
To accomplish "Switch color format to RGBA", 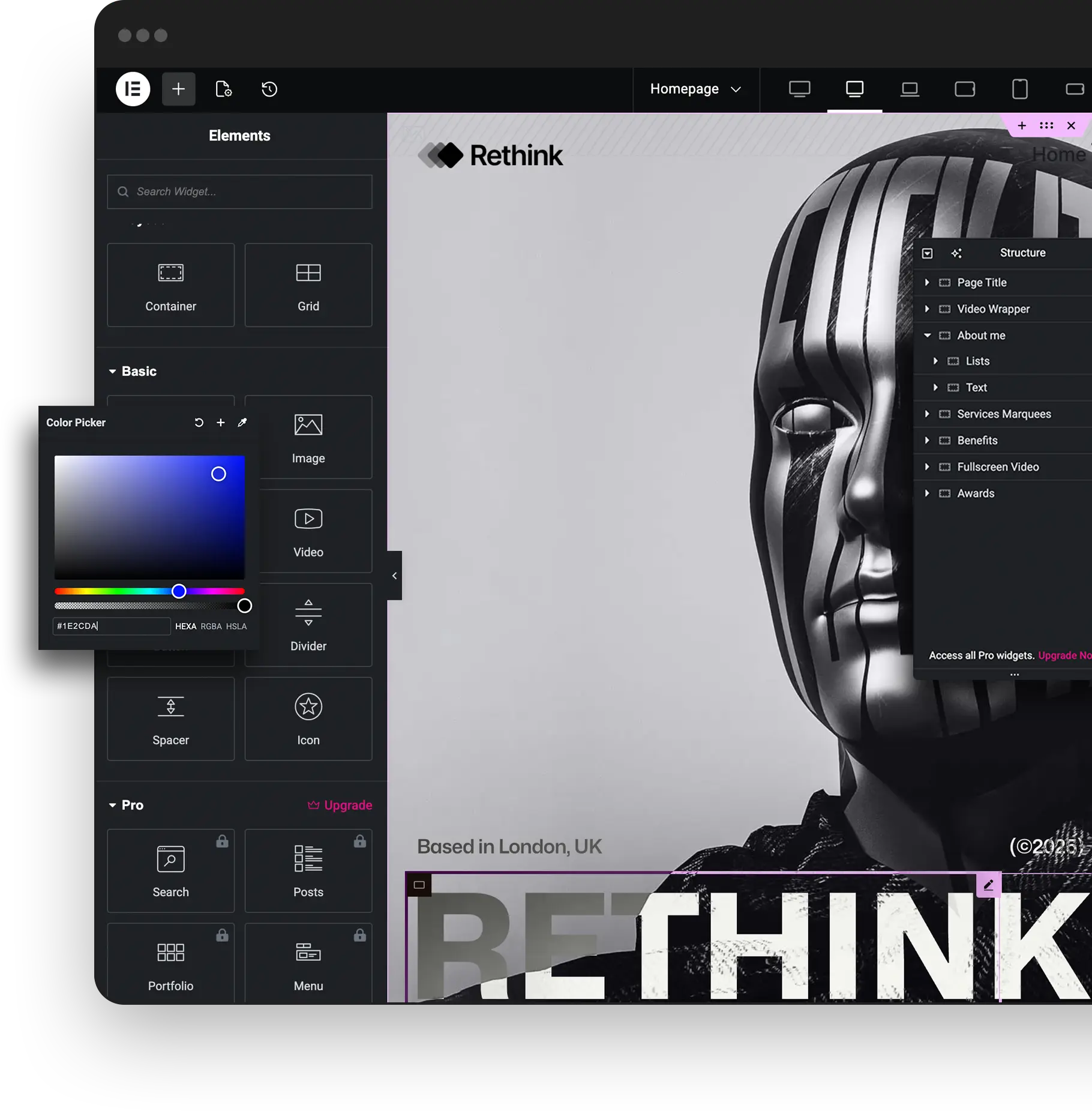I will (x=211, y=626).
